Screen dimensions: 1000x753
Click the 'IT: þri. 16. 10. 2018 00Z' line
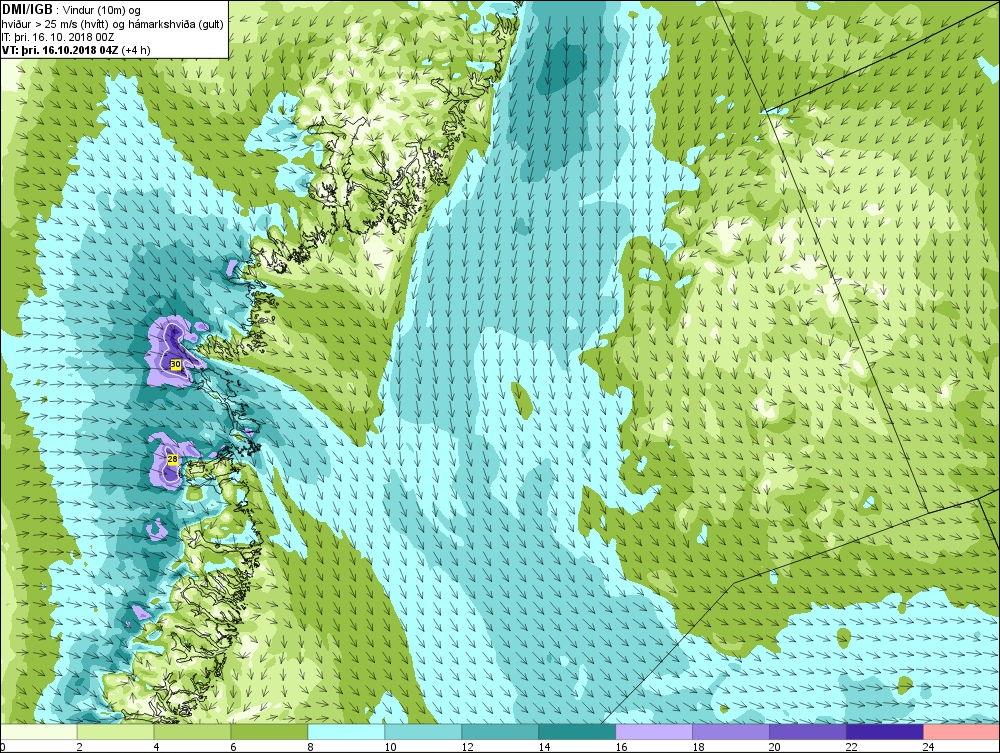click(57, 37)
